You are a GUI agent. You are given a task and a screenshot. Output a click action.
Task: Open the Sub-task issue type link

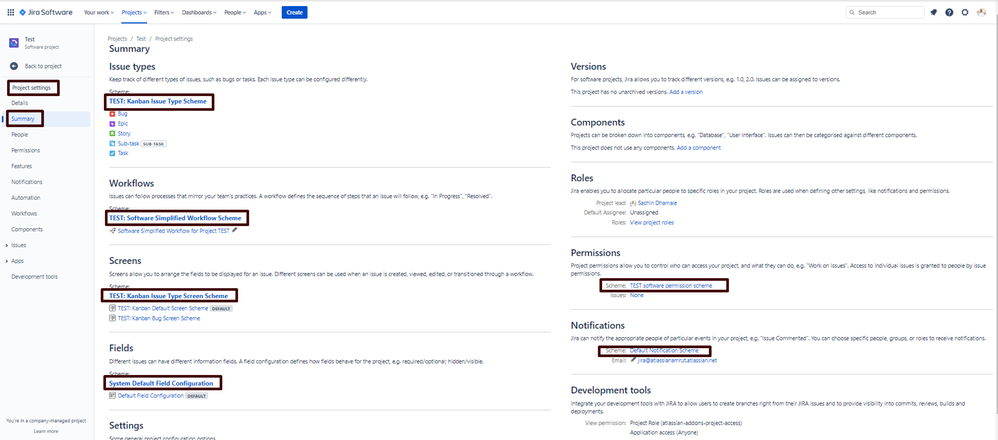[129, 144]
